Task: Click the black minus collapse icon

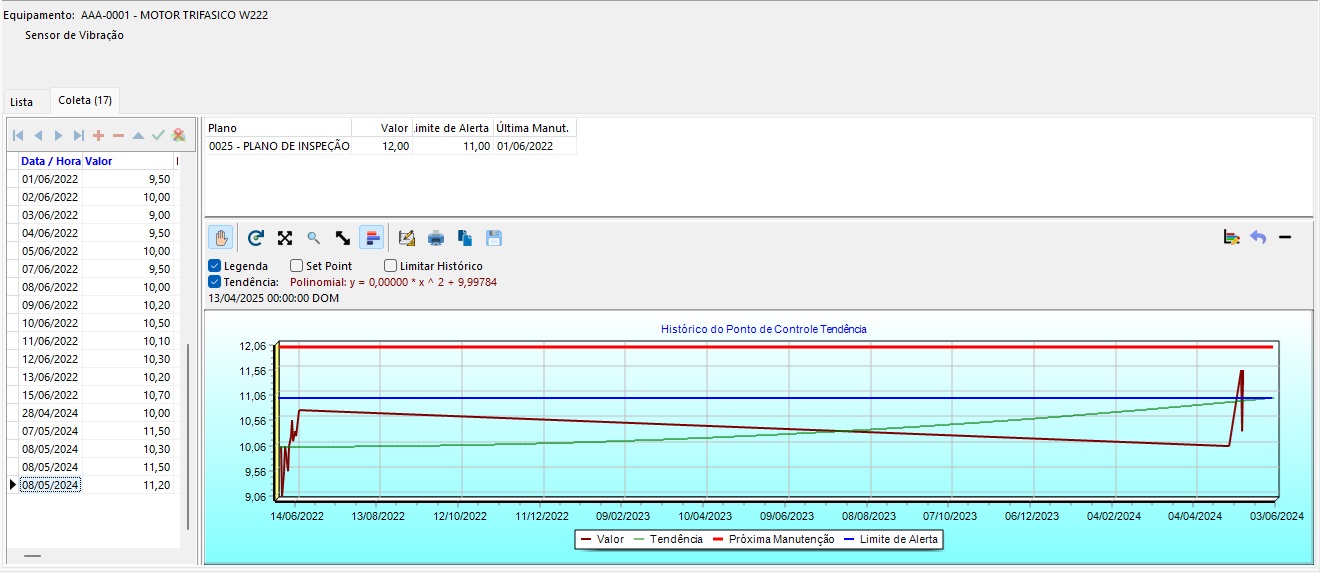Action: 1285,237
